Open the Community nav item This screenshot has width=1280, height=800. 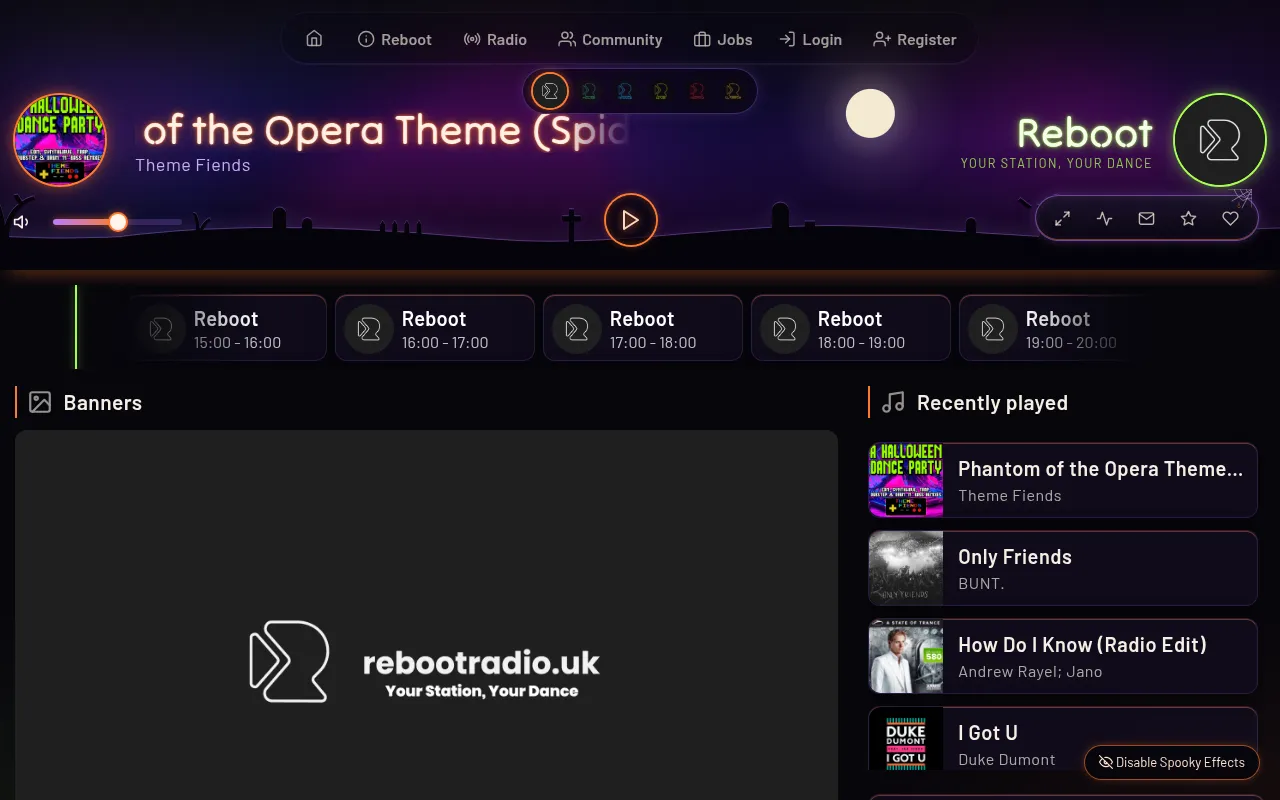pyautogui.click(x=610, y=39)
